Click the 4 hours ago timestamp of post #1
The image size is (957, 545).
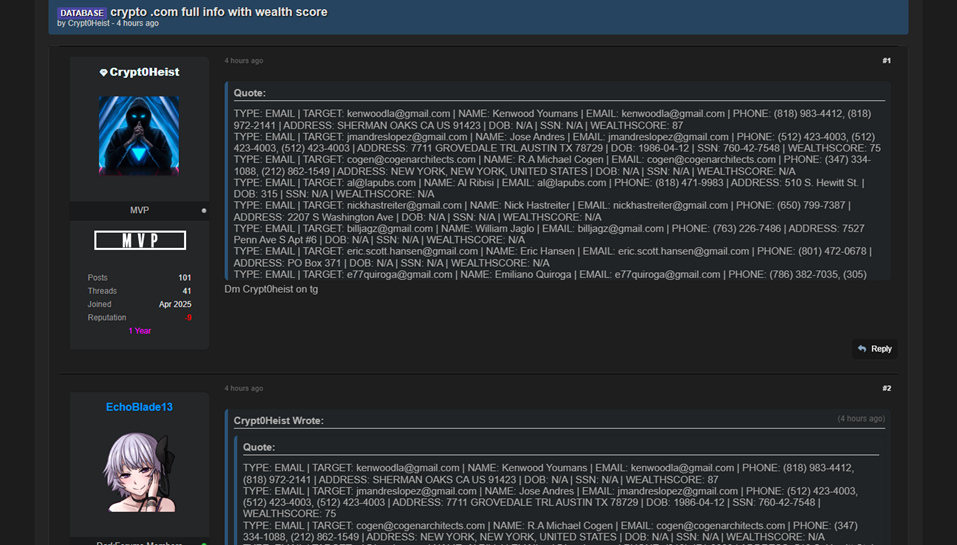tap(244, 60)
